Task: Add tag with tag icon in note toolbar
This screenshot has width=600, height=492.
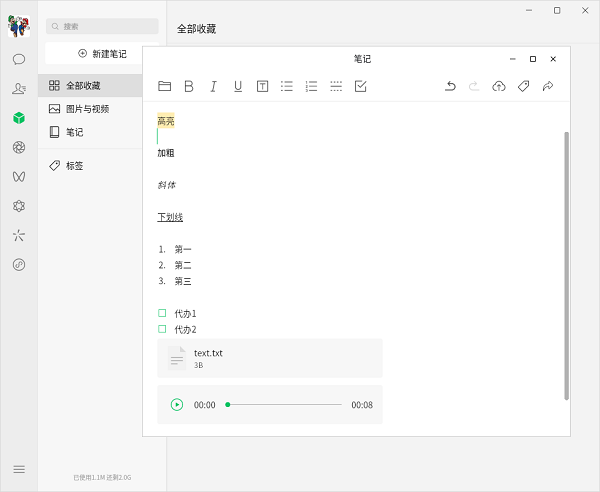Action: [523, 86]
